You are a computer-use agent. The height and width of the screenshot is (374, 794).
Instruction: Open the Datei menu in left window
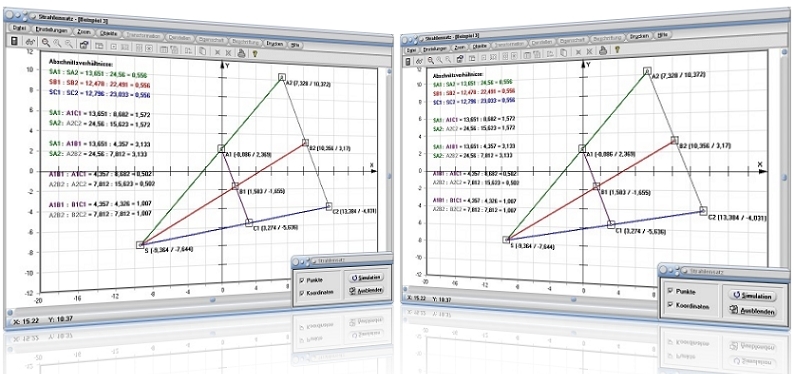(19, 28)
